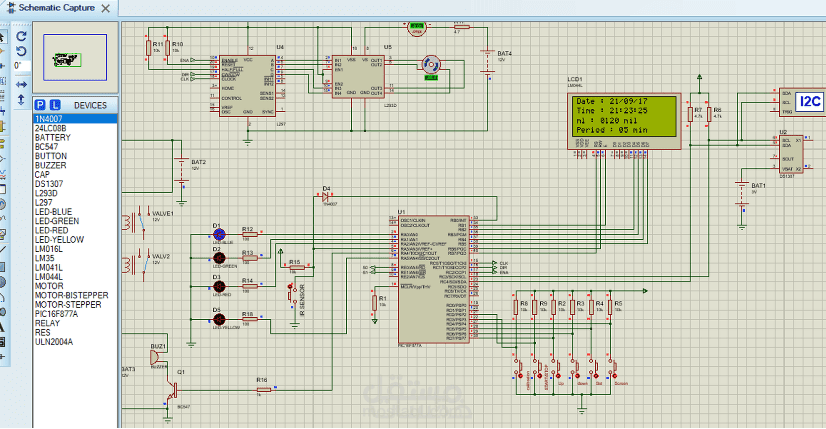Select the 1N4007 device
This screenshot has width=826, height=429.
(x=75, y=119)
